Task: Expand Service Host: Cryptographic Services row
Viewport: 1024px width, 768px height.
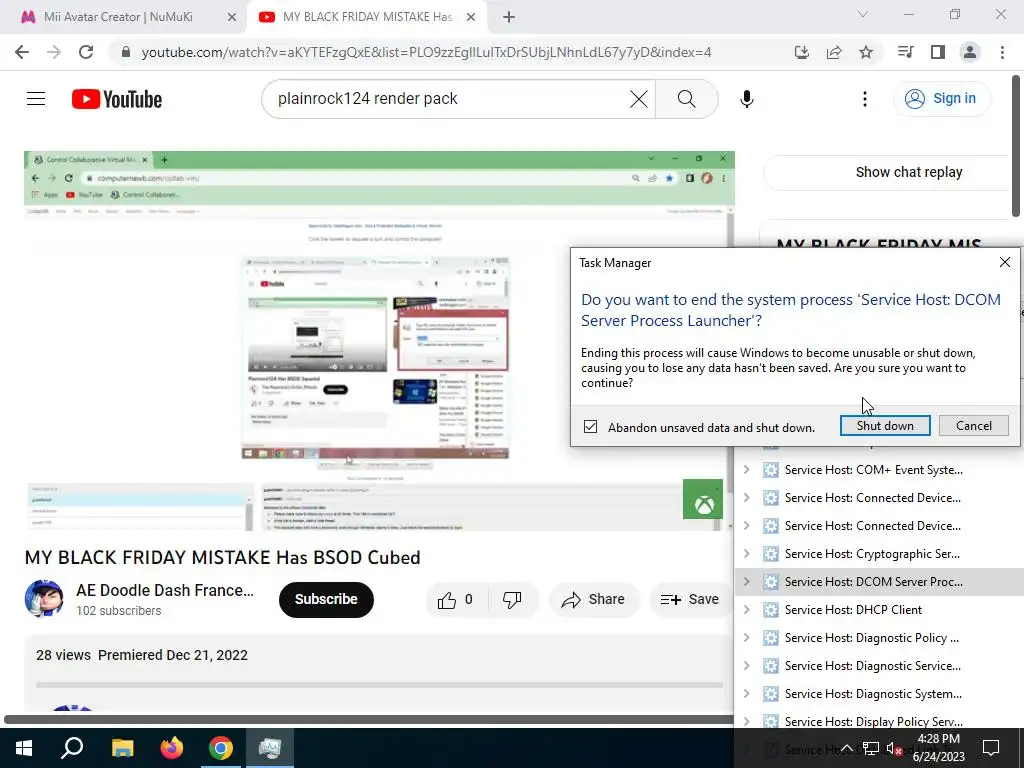Action: (x=746, y=554)
